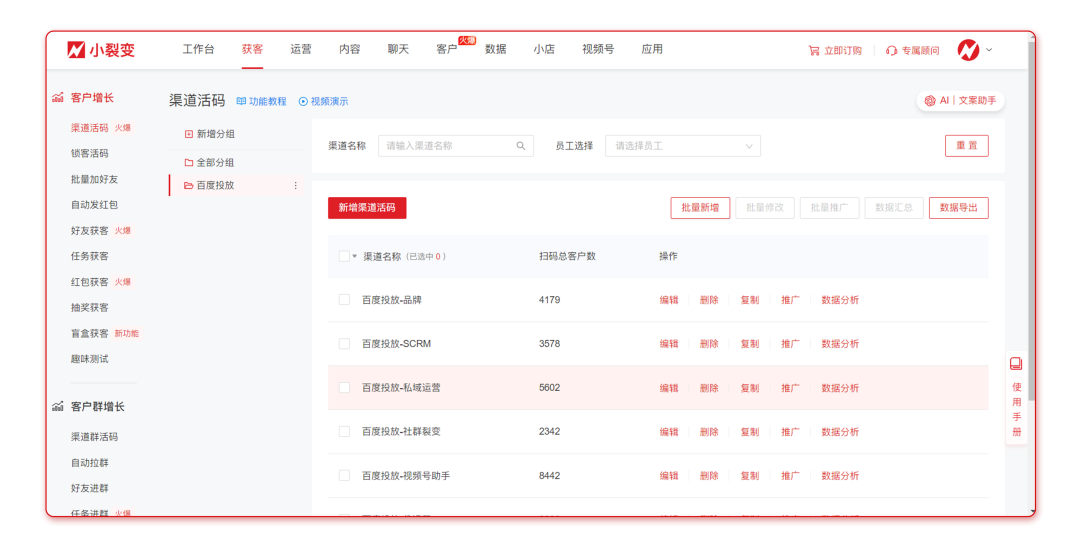Click the headset 专属顾问 icon
Viewport: 1080px width, 555px height.
[891, 51]
